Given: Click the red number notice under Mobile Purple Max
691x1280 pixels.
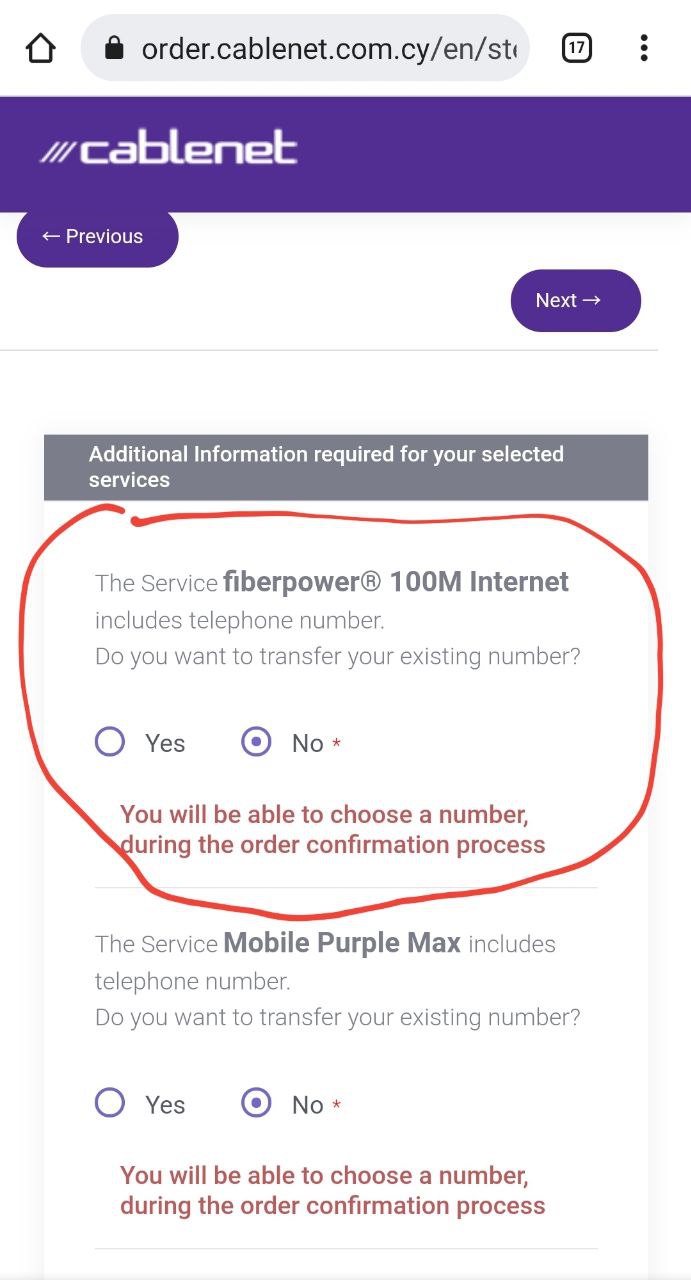Looking at the screenshot, I should tap(332, 1190).
